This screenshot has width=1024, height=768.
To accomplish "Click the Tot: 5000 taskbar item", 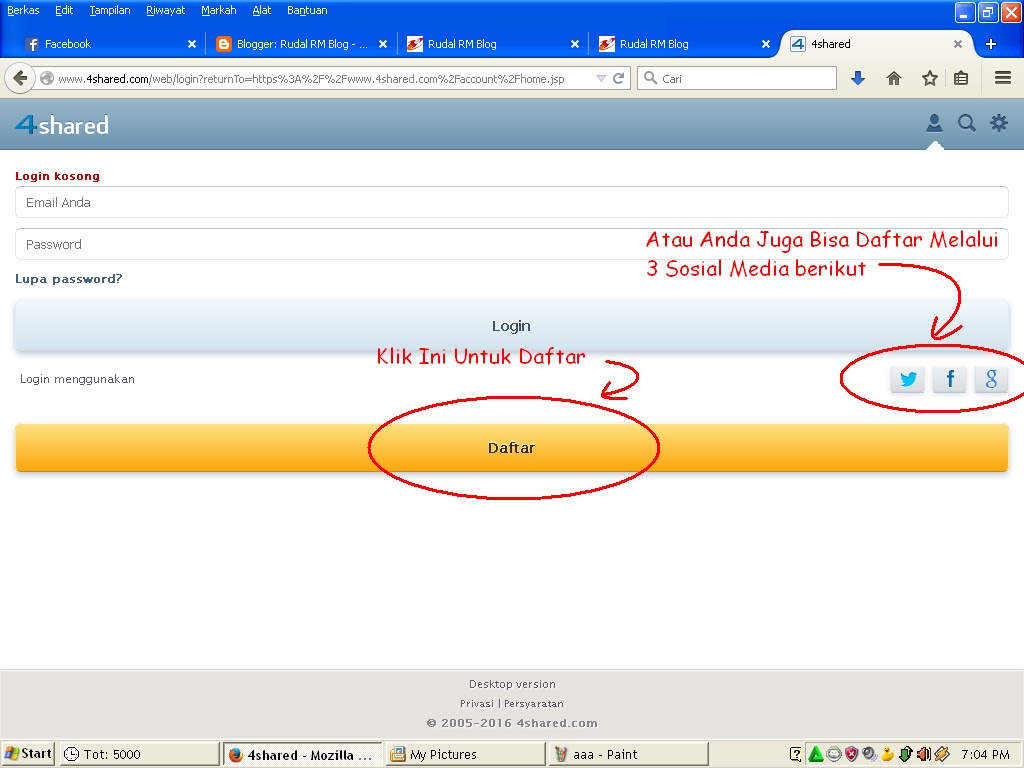I will pyautogui.click(x=140, y=754).
